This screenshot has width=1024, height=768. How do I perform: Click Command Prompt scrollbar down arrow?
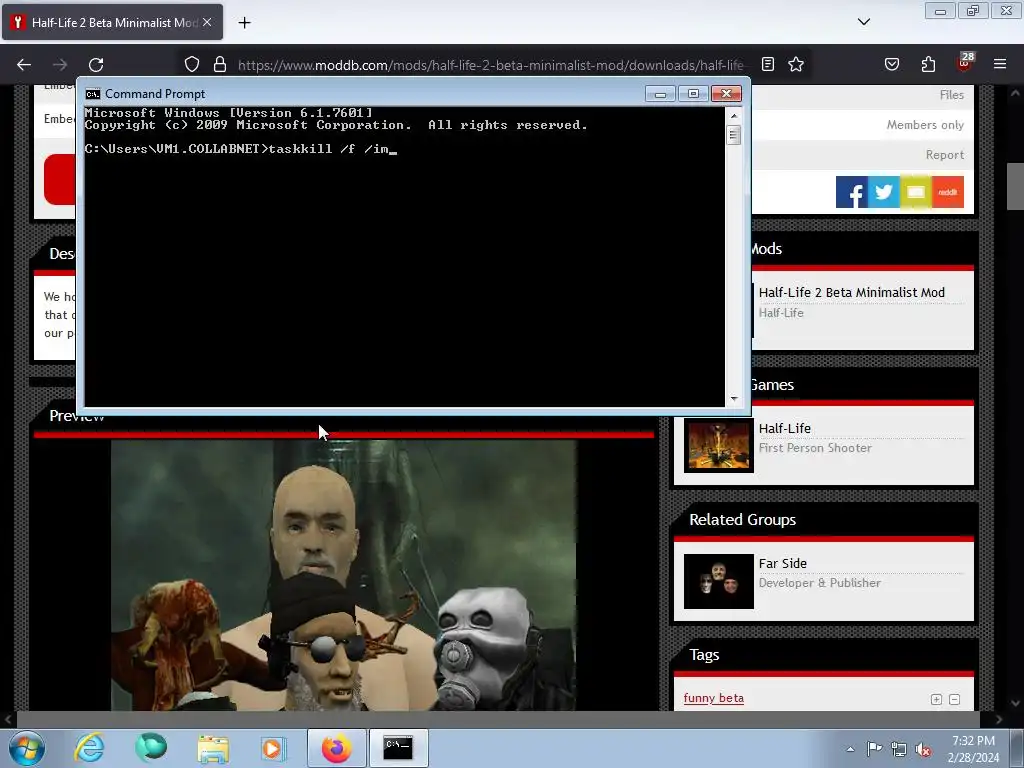734,398
